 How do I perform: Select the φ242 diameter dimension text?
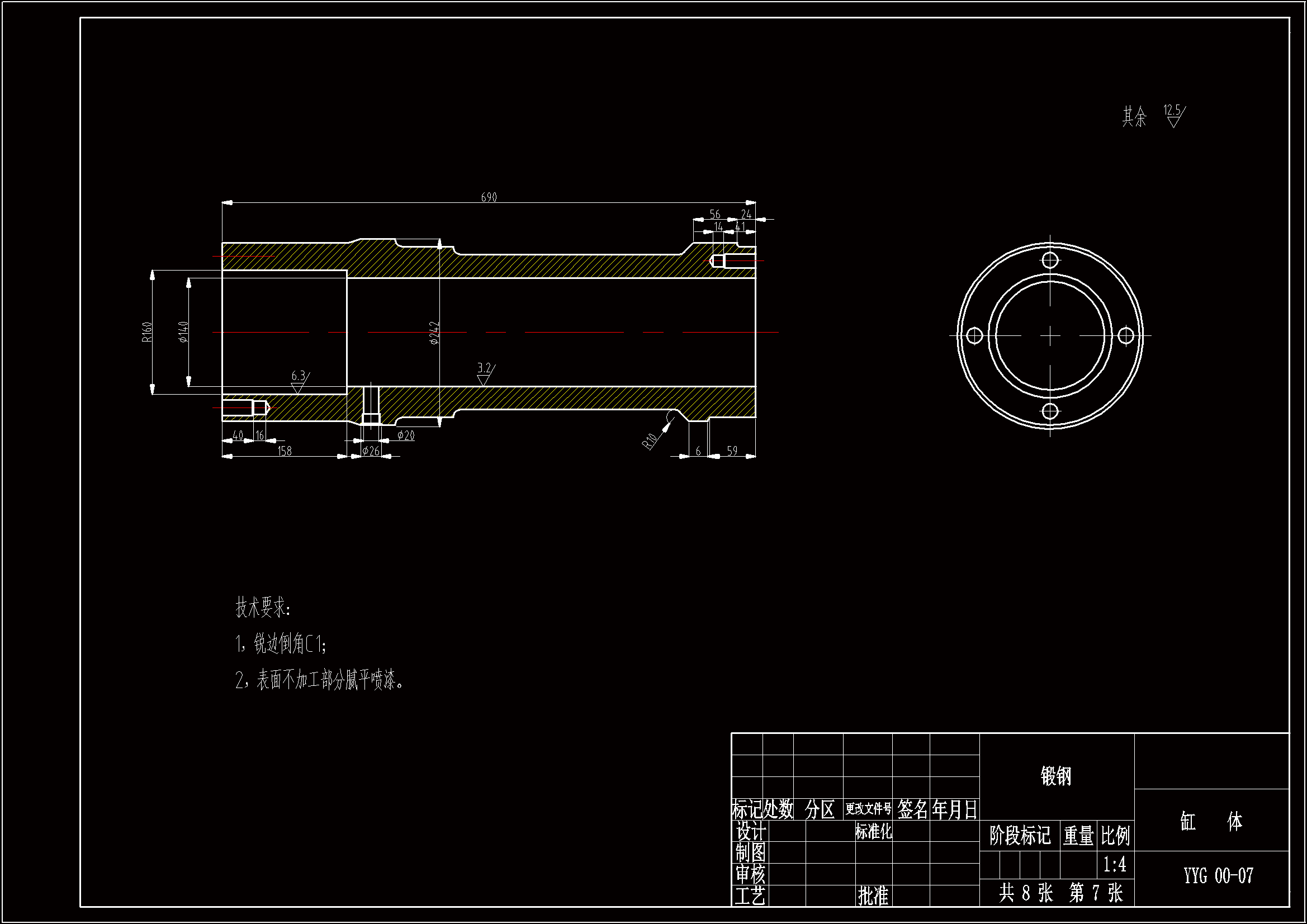click(434, 333)
